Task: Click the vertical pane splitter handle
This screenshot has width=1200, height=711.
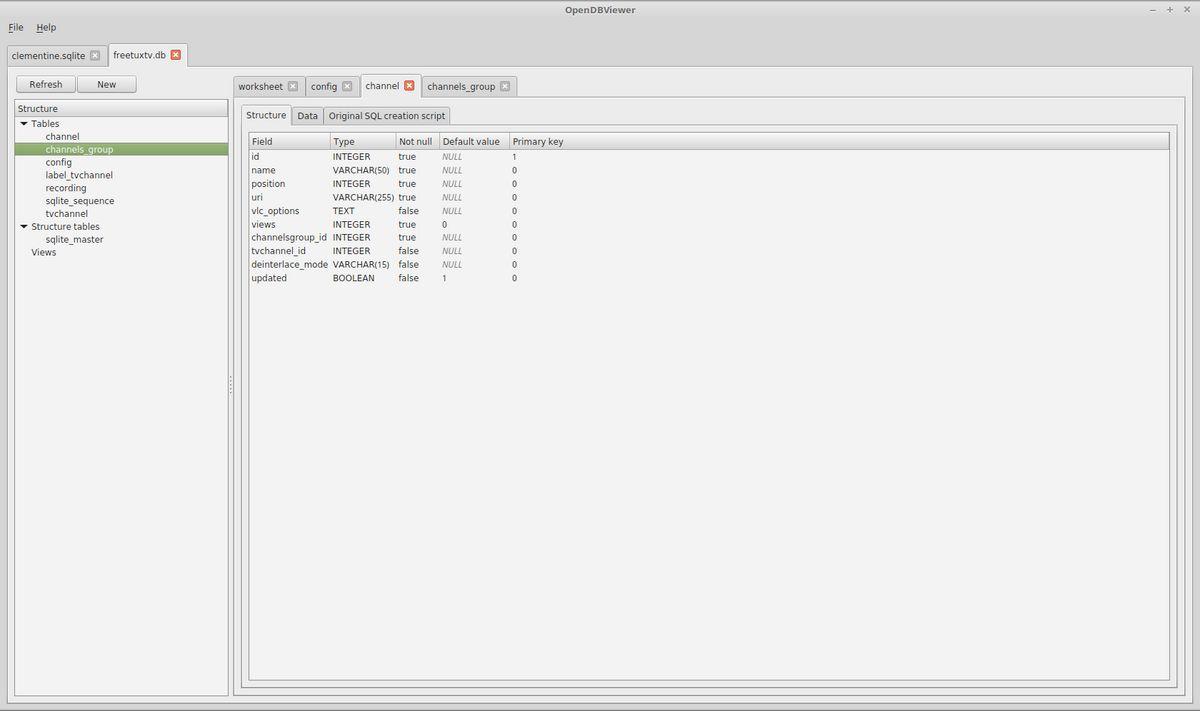Action: pos(231,385)
